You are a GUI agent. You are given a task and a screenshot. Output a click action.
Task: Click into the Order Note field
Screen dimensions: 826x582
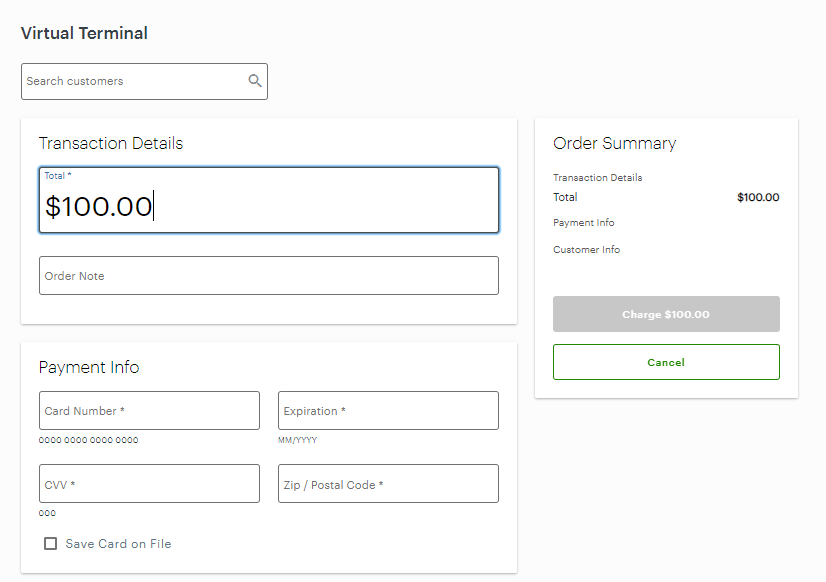coord(268,276)
